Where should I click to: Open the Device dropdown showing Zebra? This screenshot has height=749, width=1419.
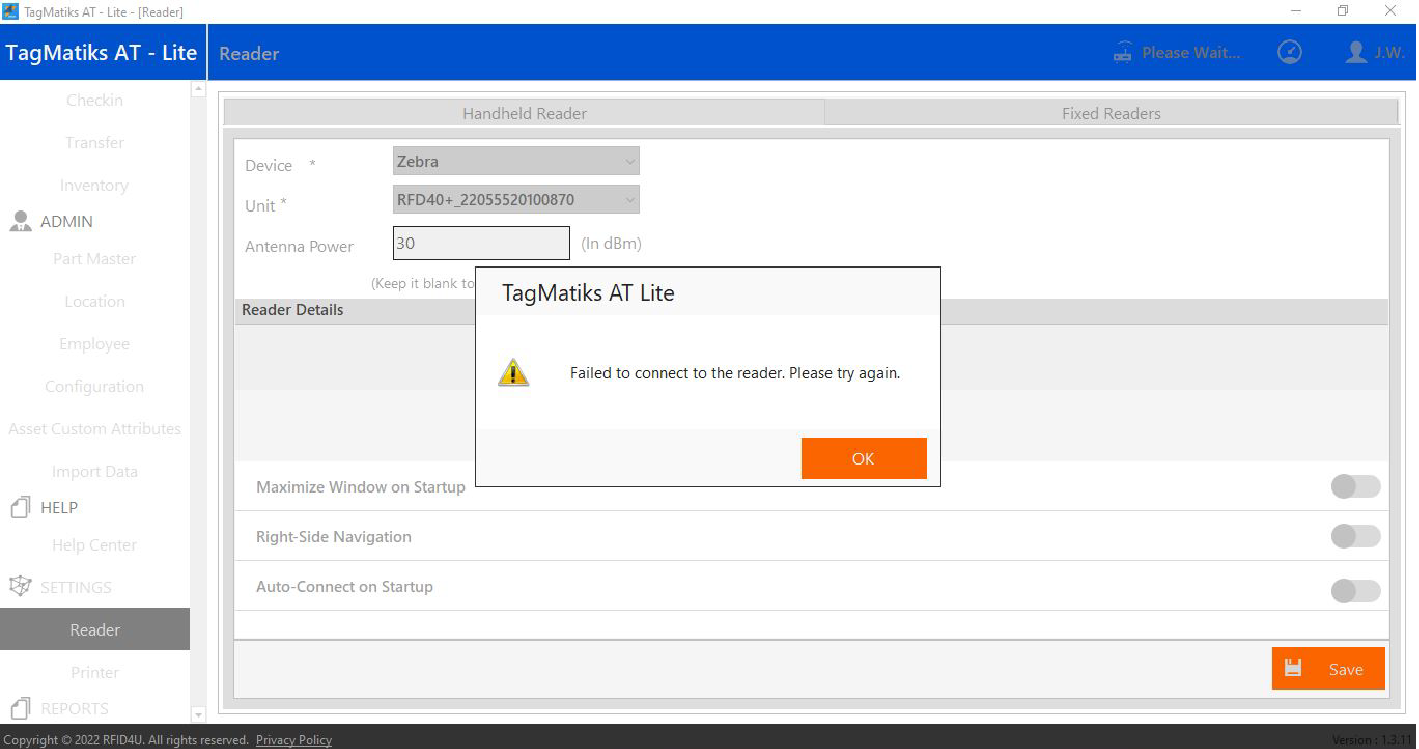click(516, 161)
